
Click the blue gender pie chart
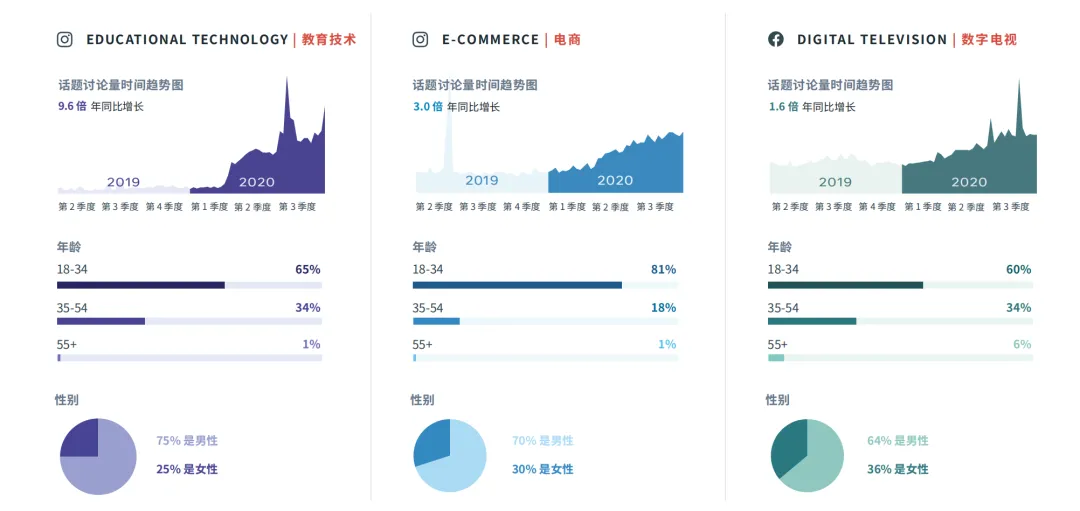(450, 455)
